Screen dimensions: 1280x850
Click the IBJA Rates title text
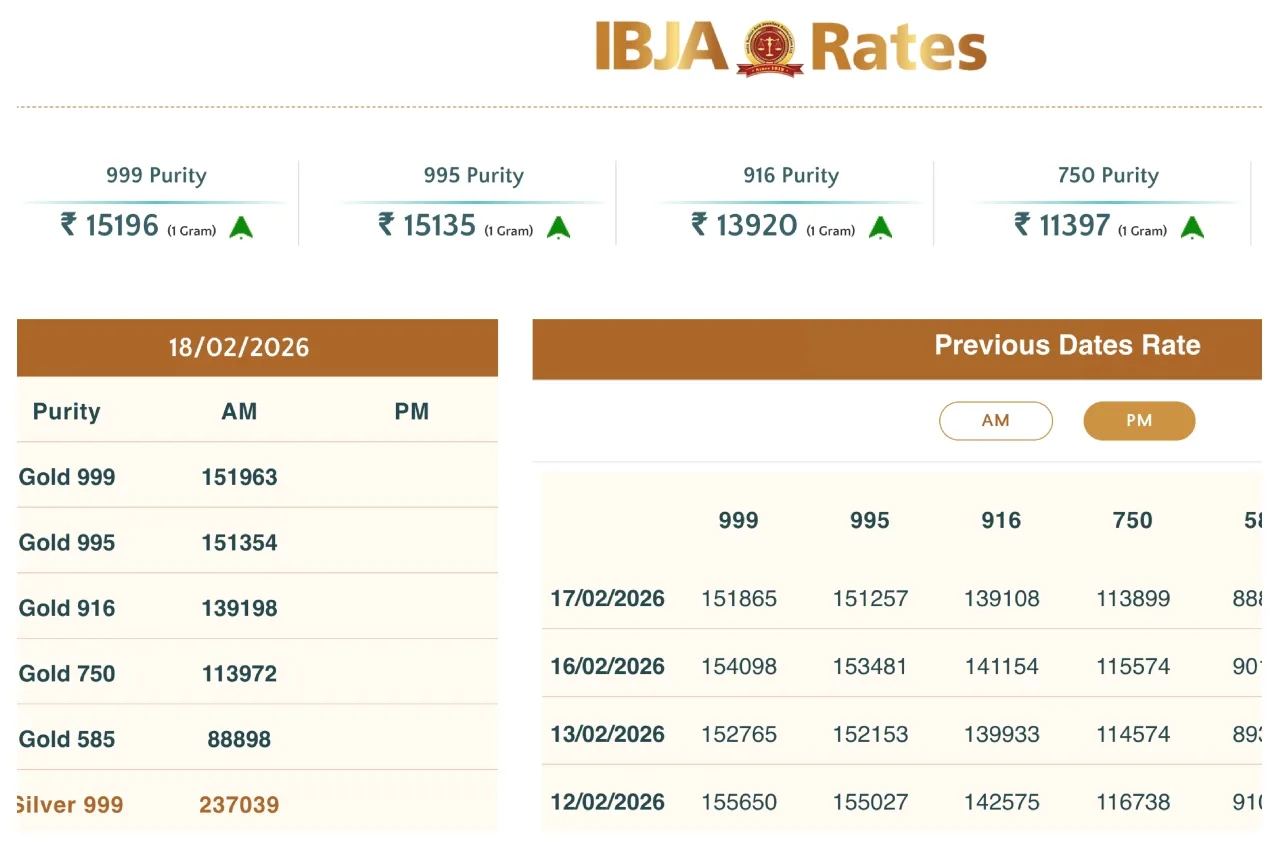tap(790, 47)
